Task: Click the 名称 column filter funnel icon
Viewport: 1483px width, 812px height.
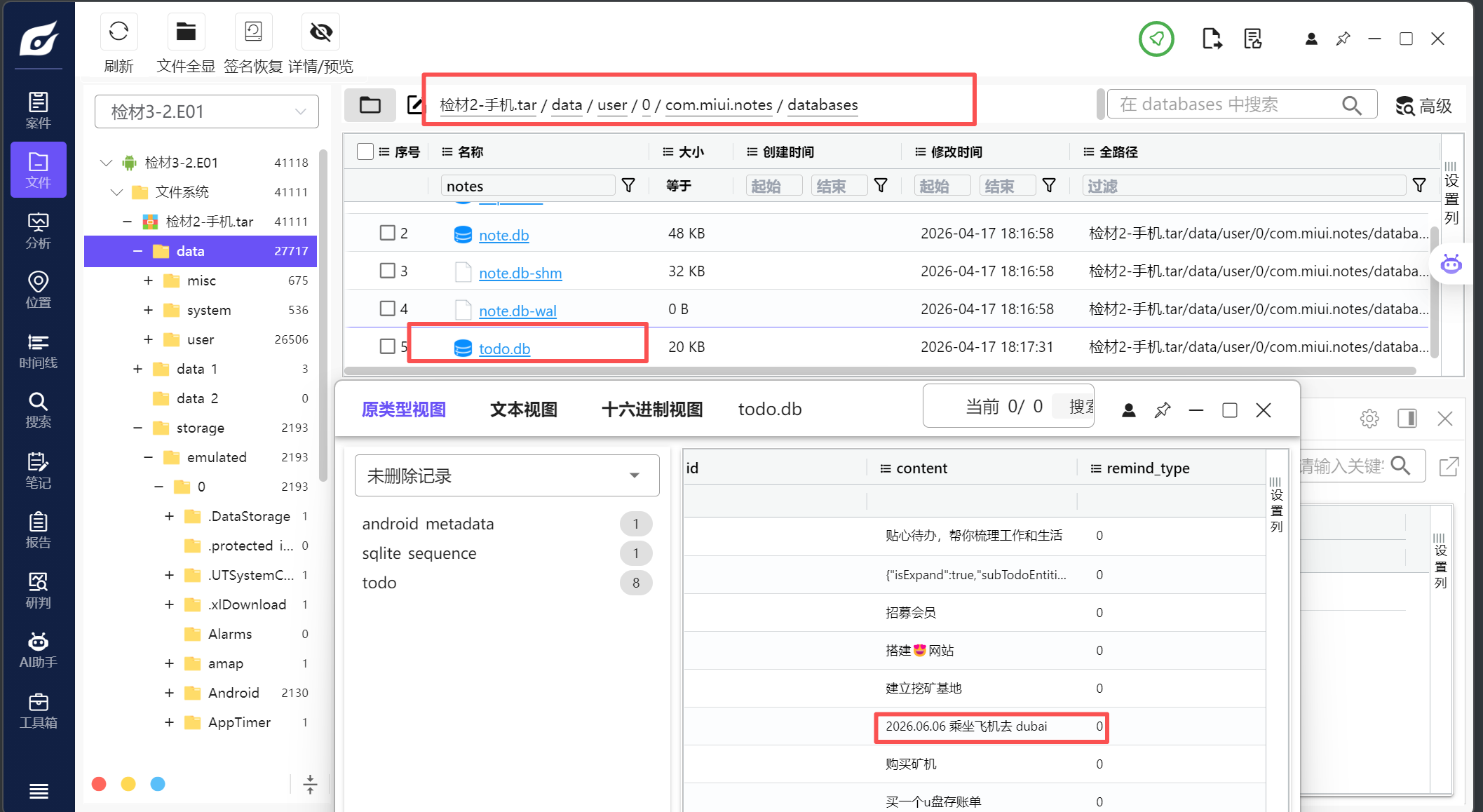Action: [x=628, y=185]
